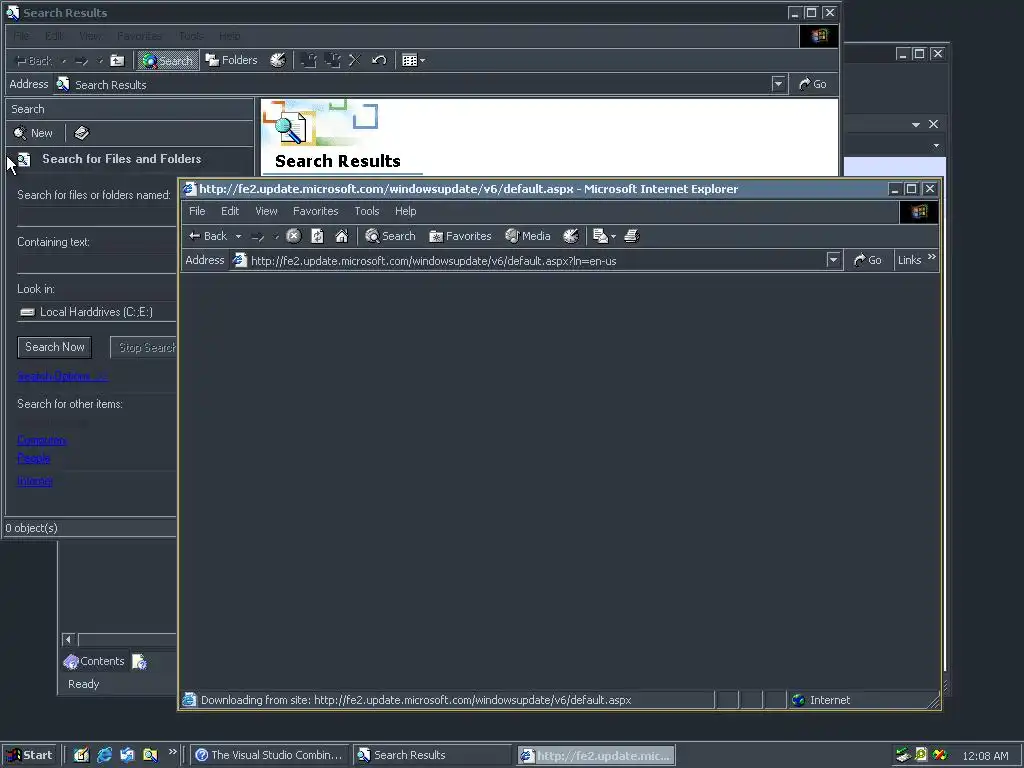Open the Edit menu in Internet Explorer

(230, 211)
